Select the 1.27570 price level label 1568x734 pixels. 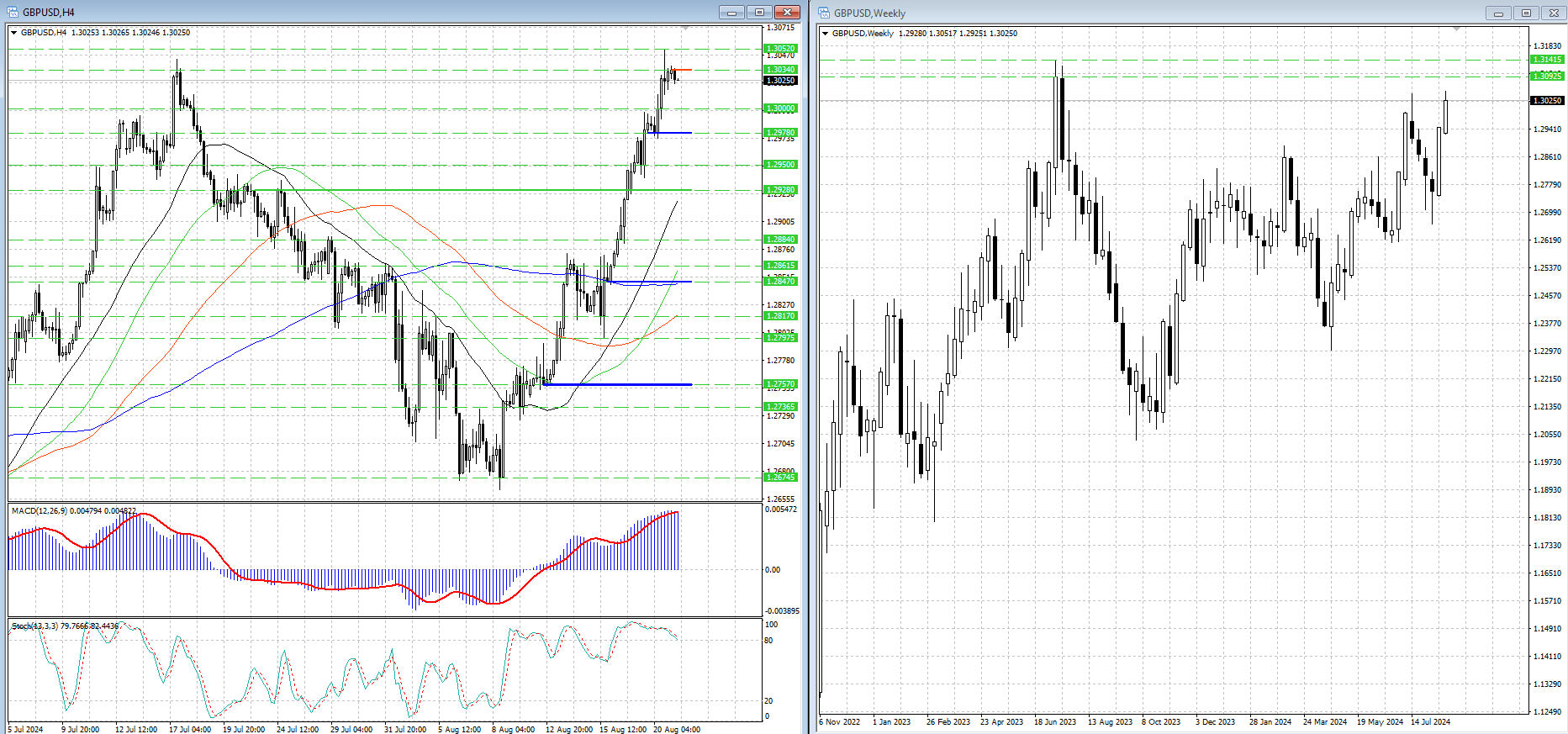point(780,384)
